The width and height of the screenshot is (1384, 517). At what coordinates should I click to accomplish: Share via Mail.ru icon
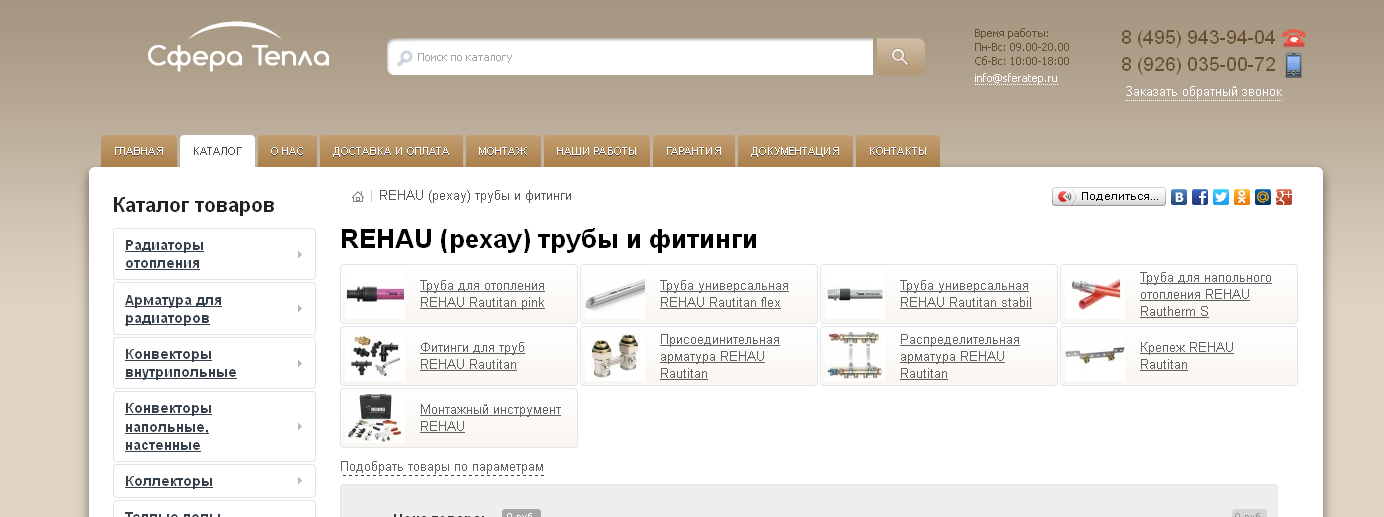(1263, 197)
